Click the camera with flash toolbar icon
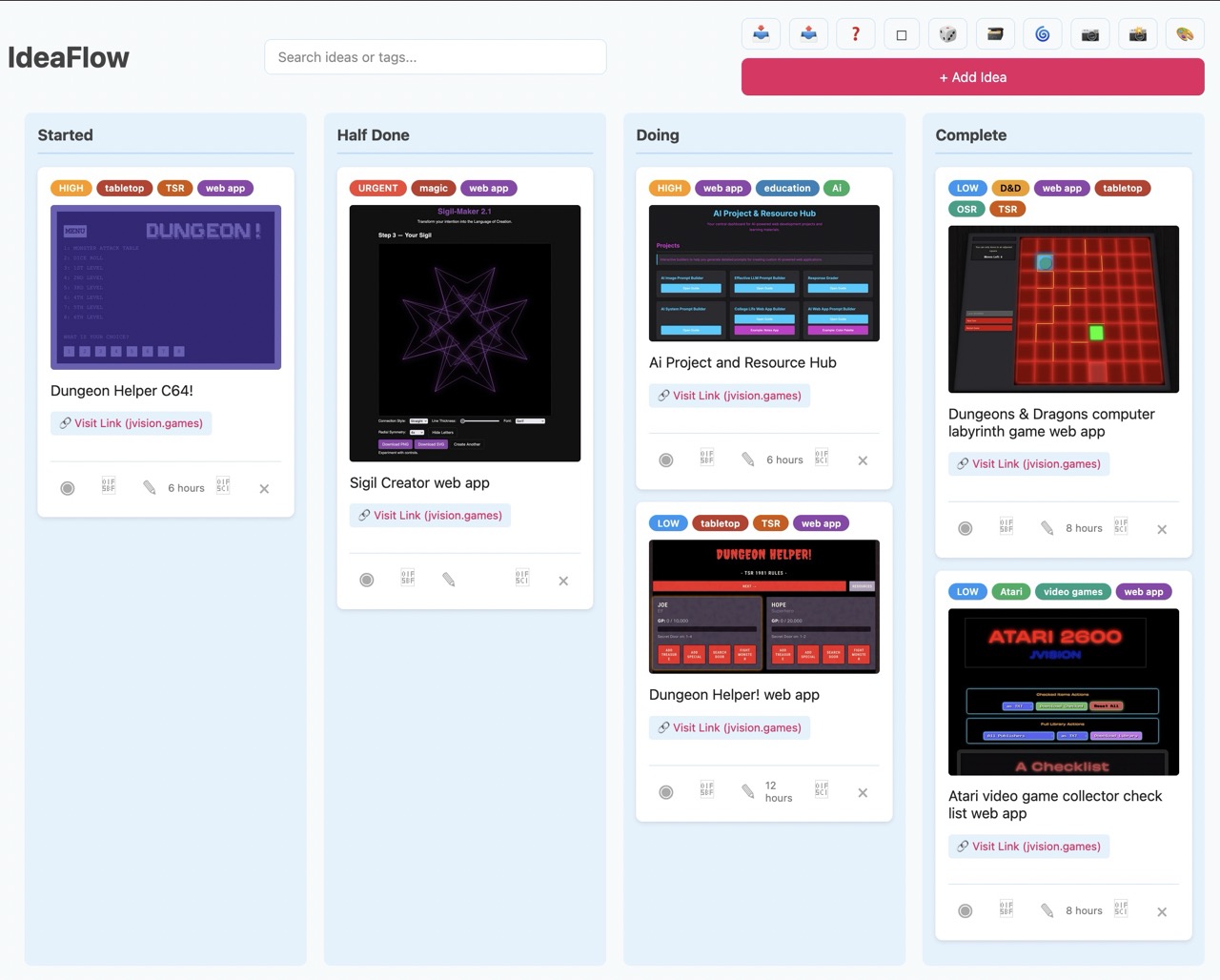This screenshot has height=980, width=1220. click(x=1137, y=33)
